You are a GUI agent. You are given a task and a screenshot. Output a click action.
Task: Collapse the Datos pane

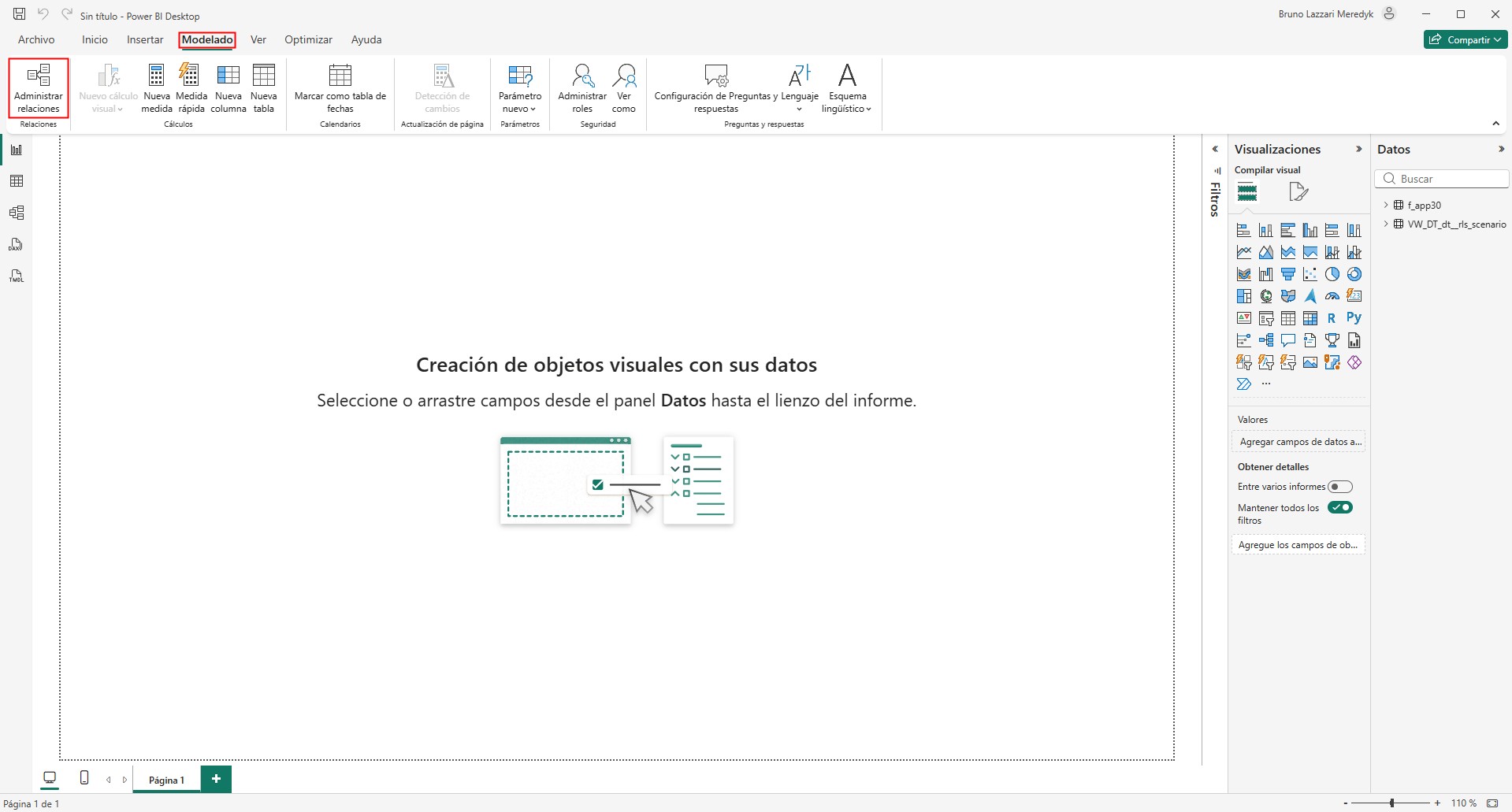1501,149
